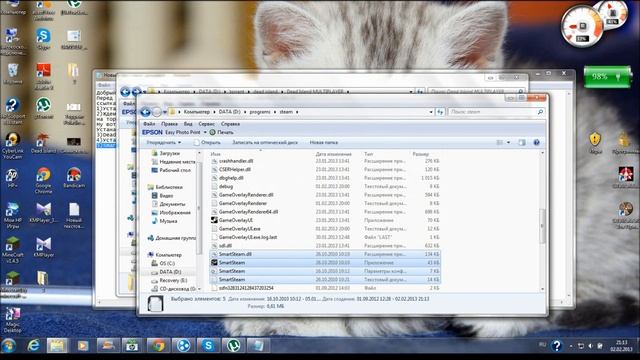Click the green battery gadget showing 98%

[x=607, y=77]
